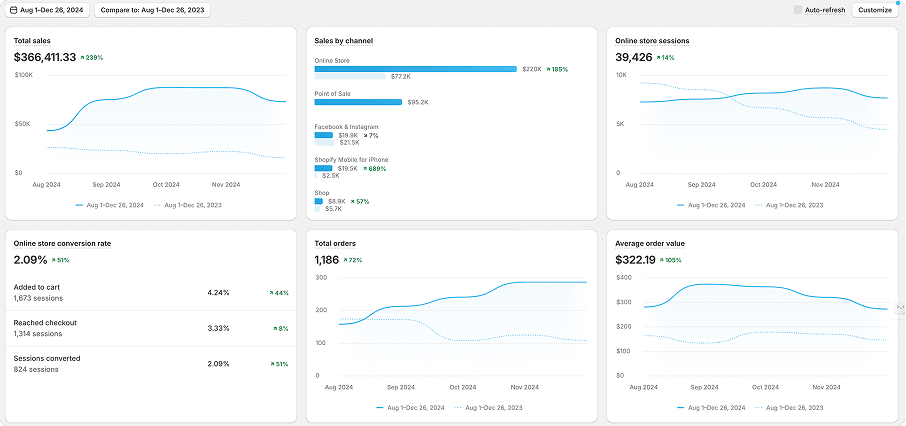Viewport: 906px width, 426px height.
Task: Open the Compare to date range selector
Action: click(x=152, y=10)
